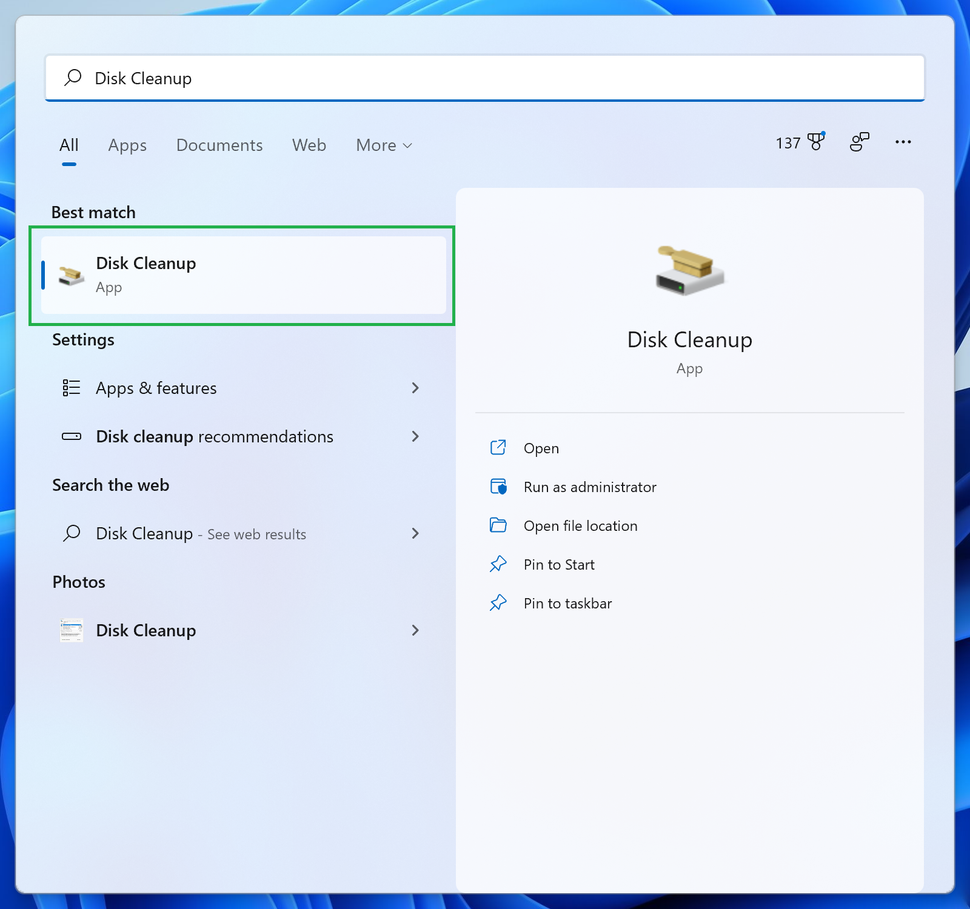Click the Apps & features icon
Screen dimensions: 970x909
[70, 388]
